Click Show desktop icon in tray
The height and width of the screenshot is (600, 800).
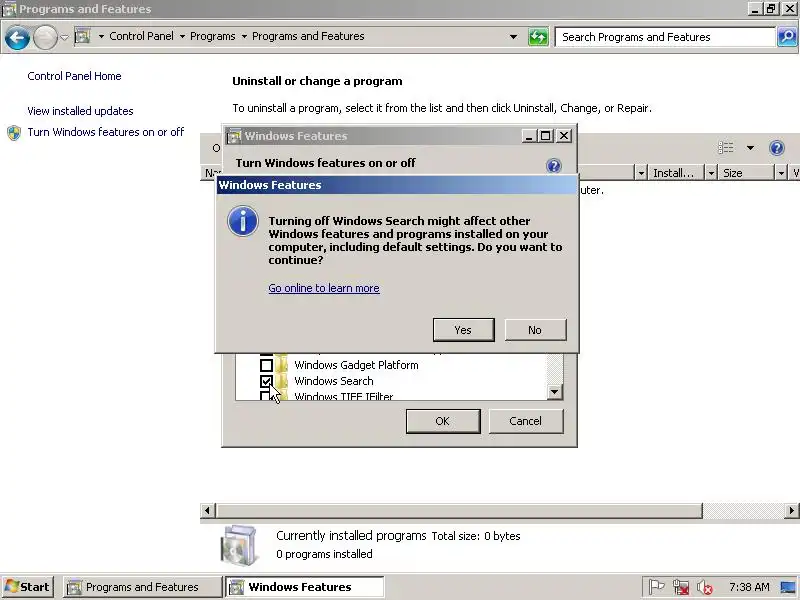tap(789, 587)
